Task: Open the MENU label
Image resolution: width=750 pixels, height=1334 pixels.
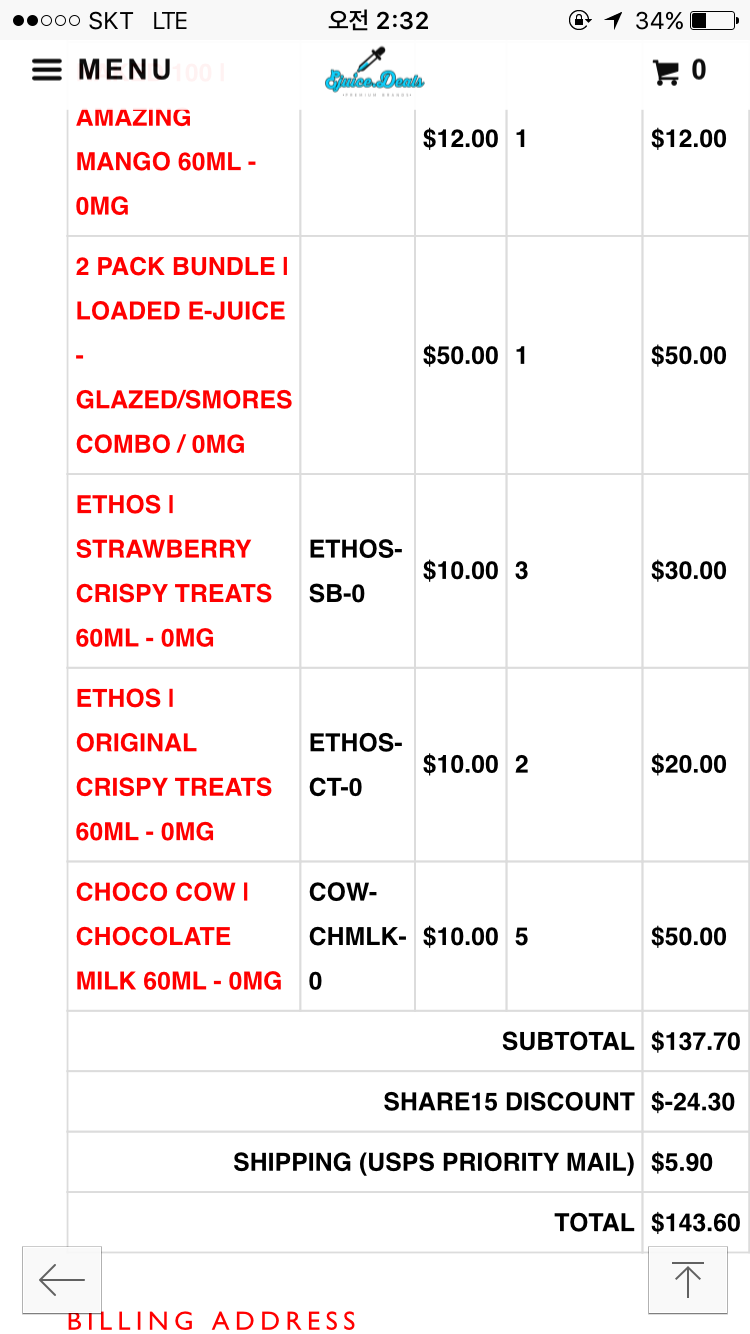Action: click(x=125, y=70)
